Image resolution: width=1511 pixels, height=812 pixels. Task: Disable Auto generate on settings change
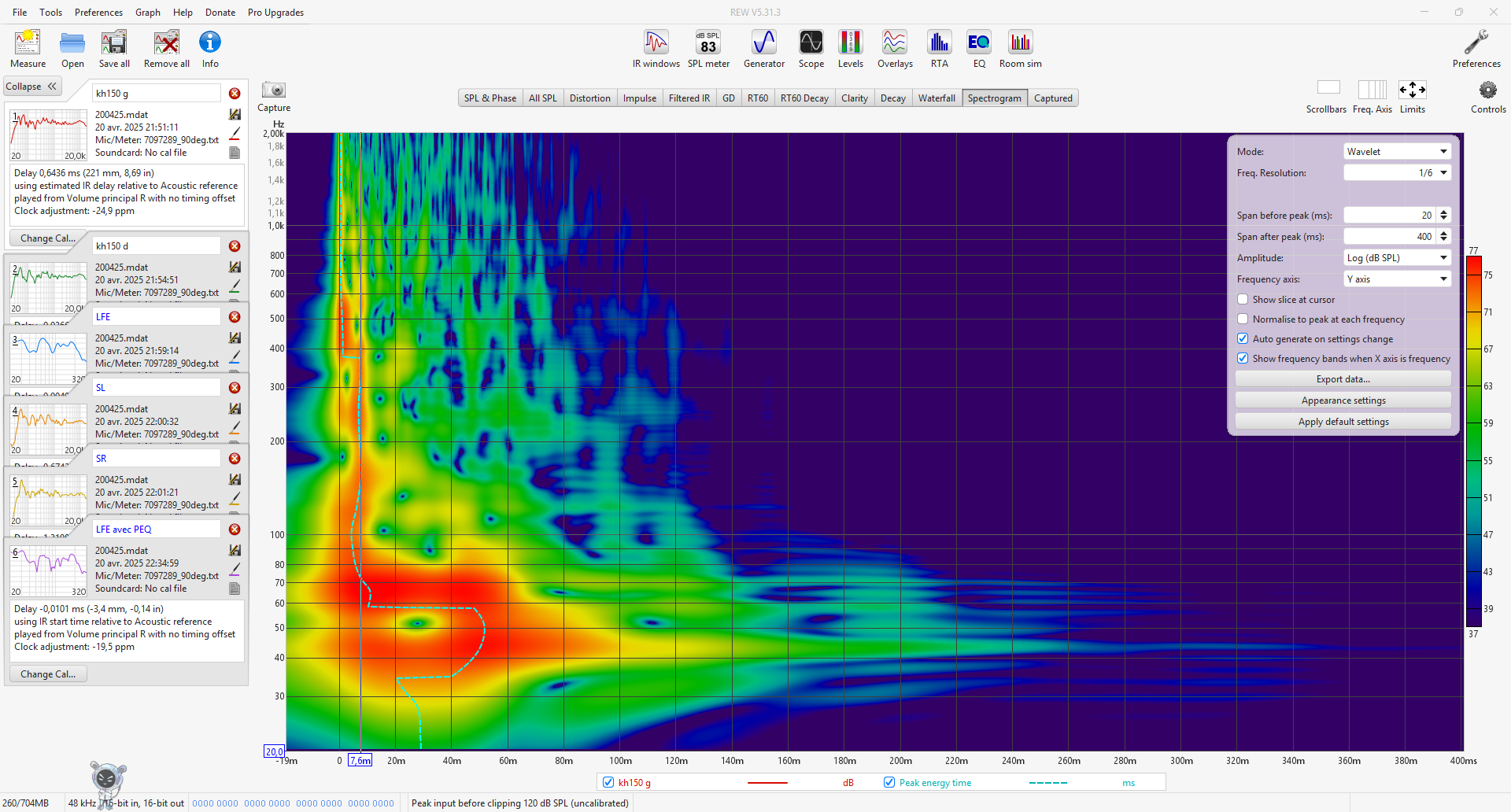pos(1243,339)
